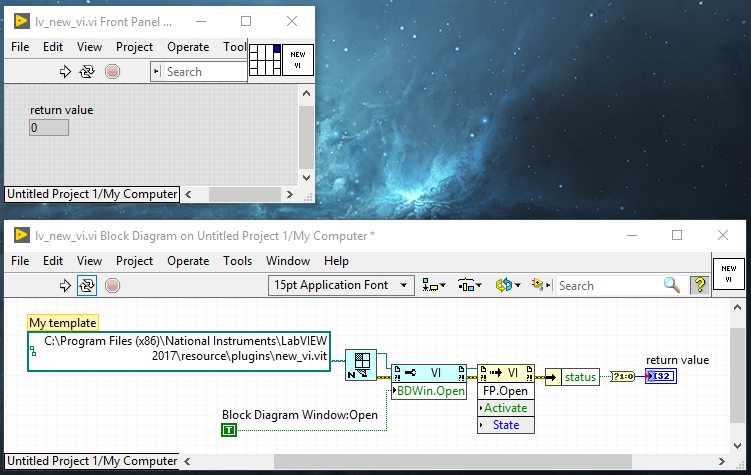Click the NEW VI icon in Front Panel
This screenshot has height=475, width=751.
[297, 59]
